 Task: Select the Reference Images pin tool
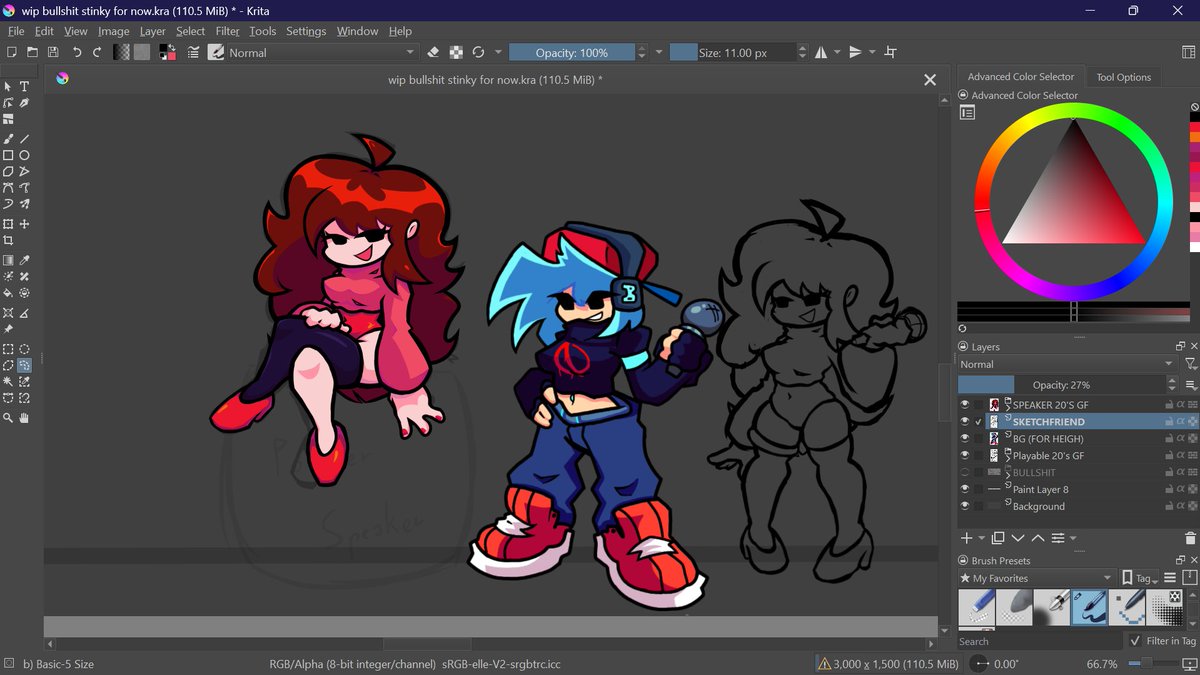(x=8, y=329)
